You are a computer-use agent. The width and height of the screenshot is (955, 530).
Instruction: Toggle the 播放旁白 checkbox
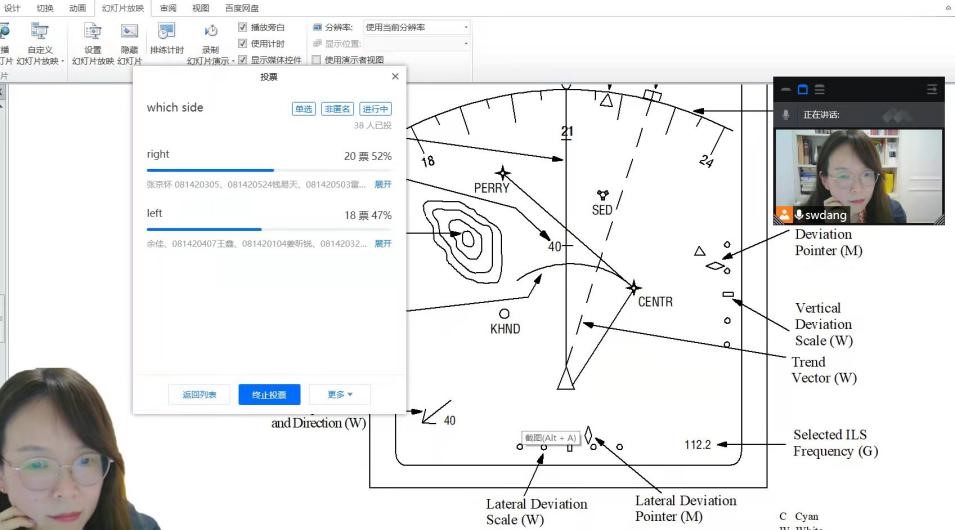[243, 28]
